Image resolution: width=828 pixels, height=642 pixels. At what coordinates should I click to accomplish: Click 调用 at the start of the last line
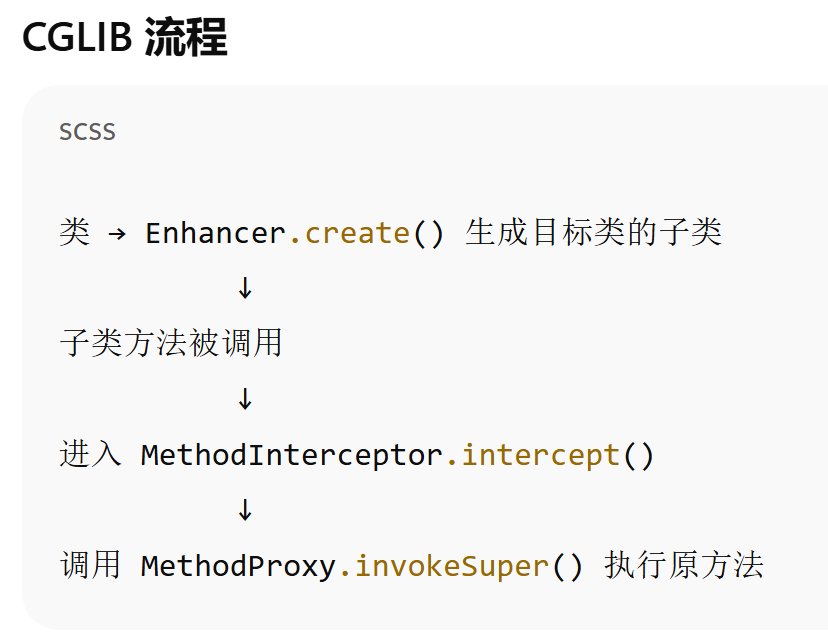(90, 567)
